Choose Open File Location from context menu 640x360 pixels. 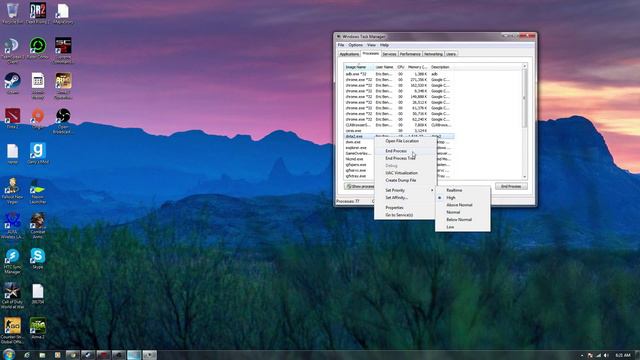point(405,141)
